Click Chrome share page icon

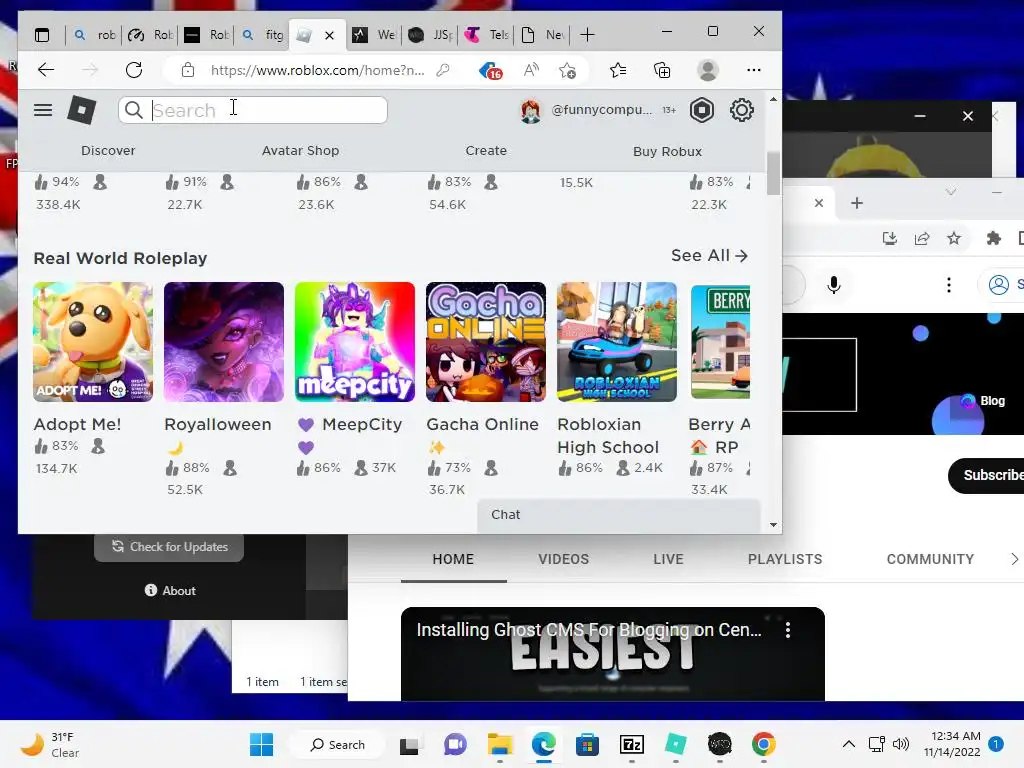point(921,238)
